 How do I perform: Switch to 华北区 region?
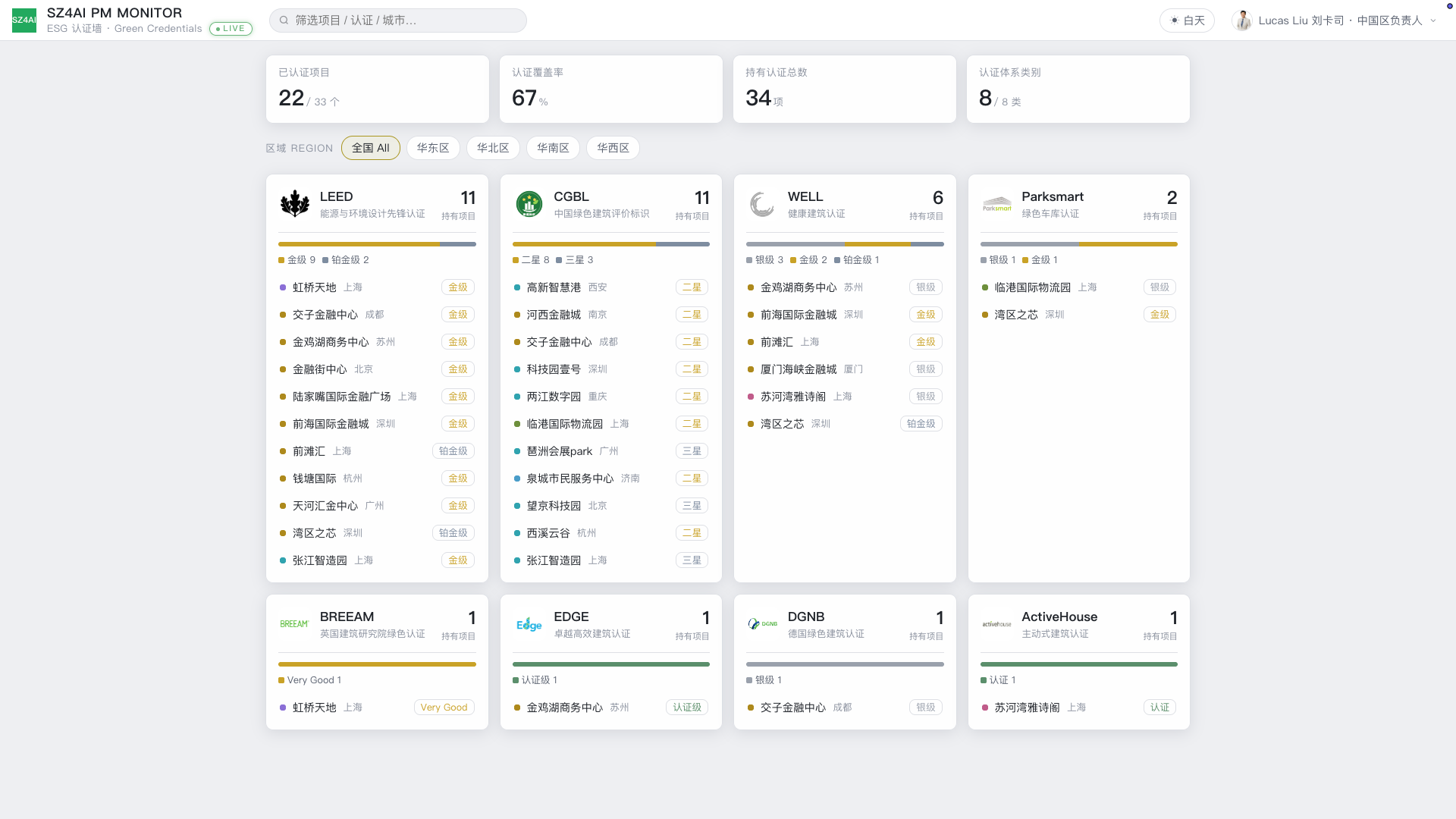[x=493, y=148]
